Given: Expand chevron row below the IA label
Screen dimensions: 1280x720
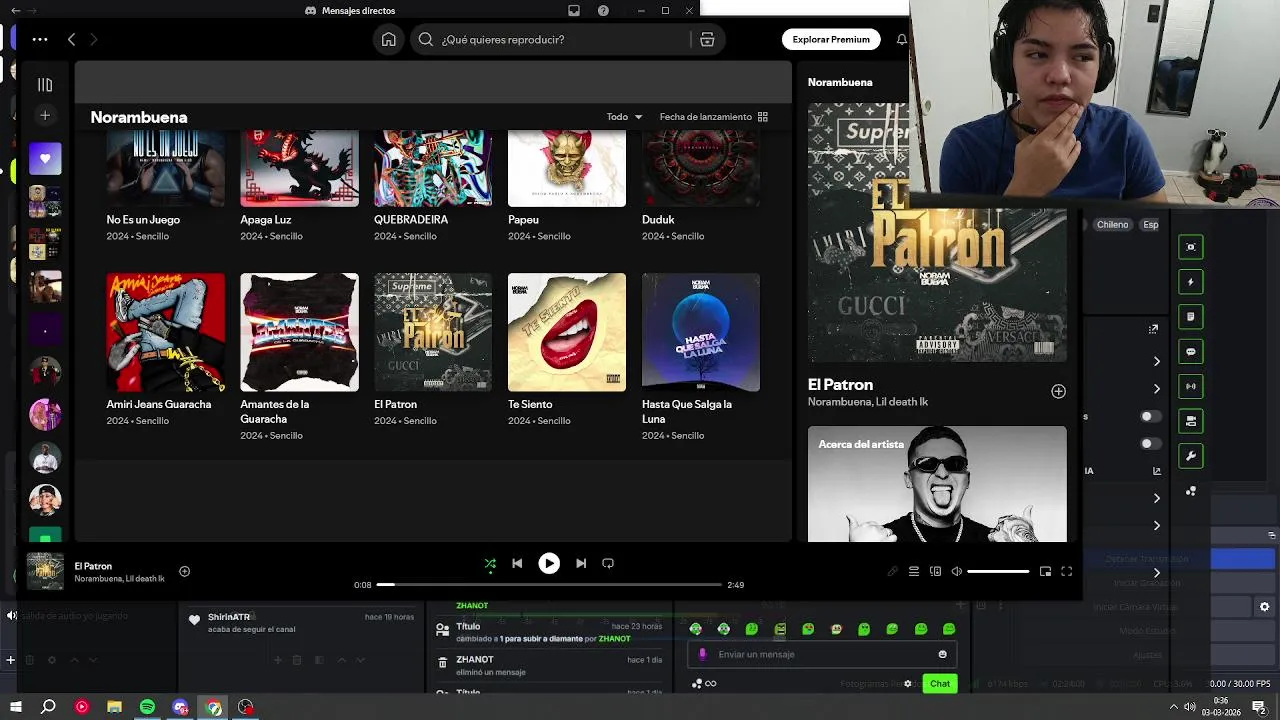Looking at the screenshot, I should tap(1157, 498).
